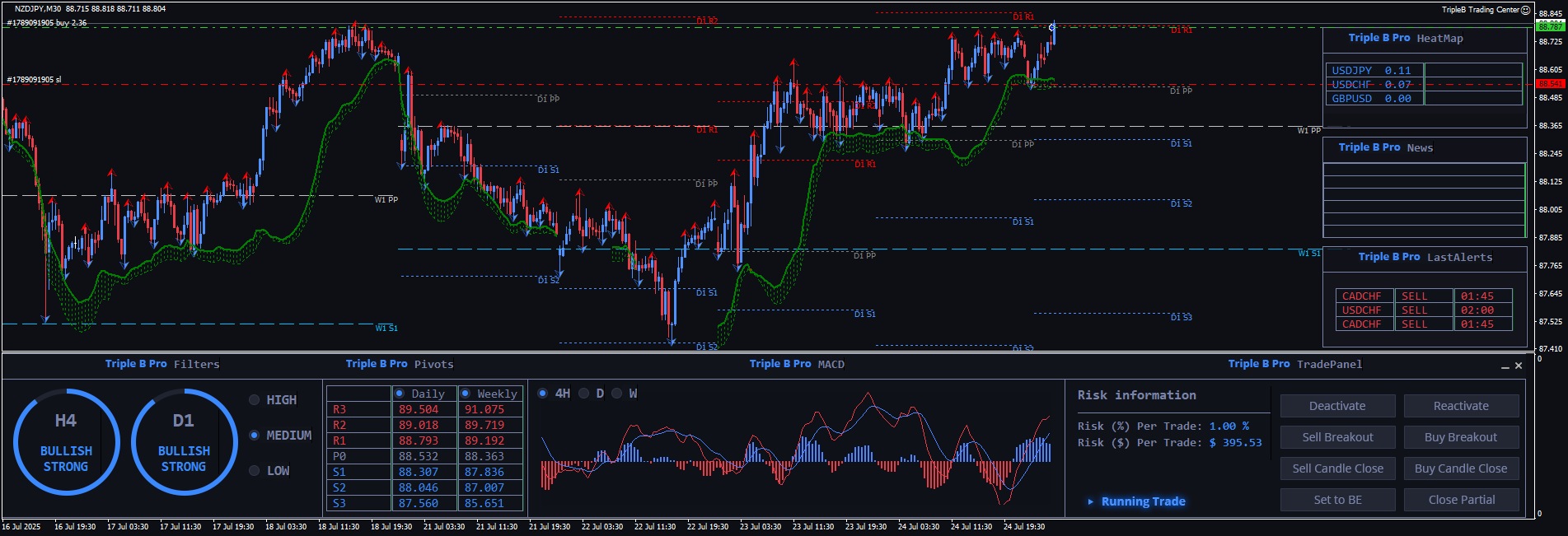Toggle the Daily pivots radio button

pyautogui.click(x=400, y=394)
